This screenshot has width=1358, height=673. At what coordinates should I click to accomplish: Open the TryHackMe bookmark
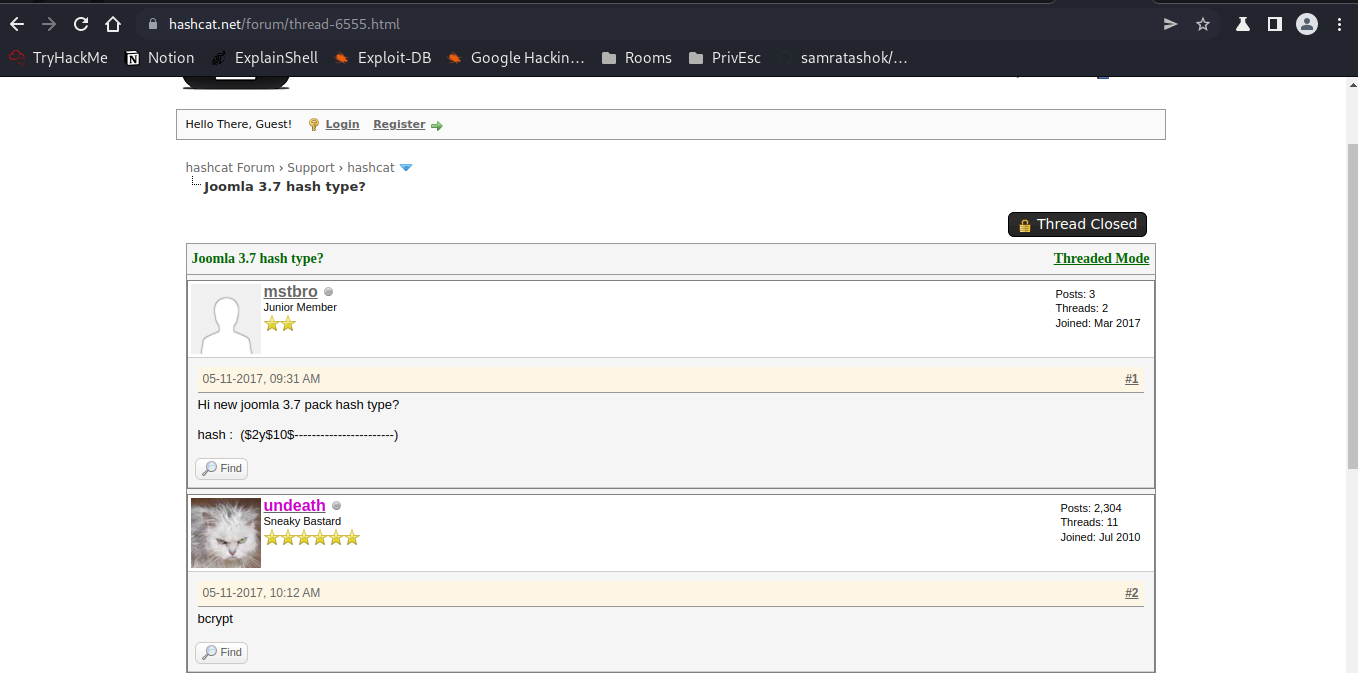pyautogui.click(x=59, y=58)
